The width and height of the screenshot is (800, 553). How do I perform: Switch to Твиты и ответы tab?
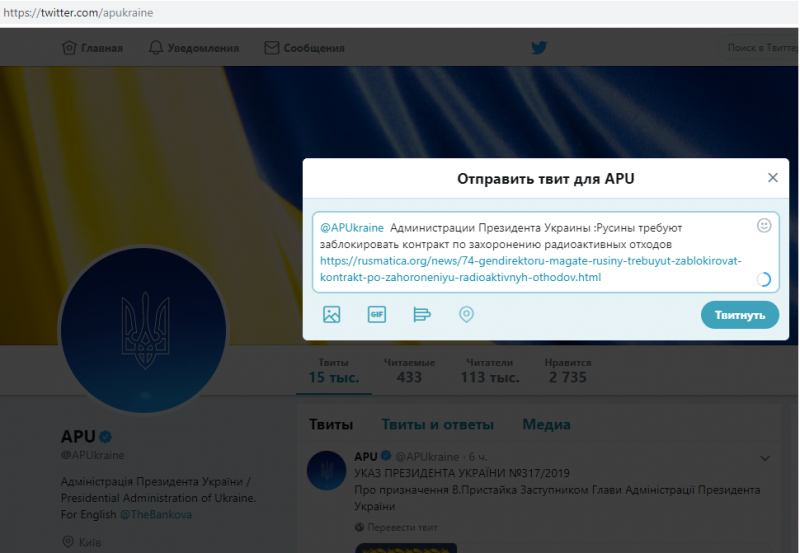[438, 424]
